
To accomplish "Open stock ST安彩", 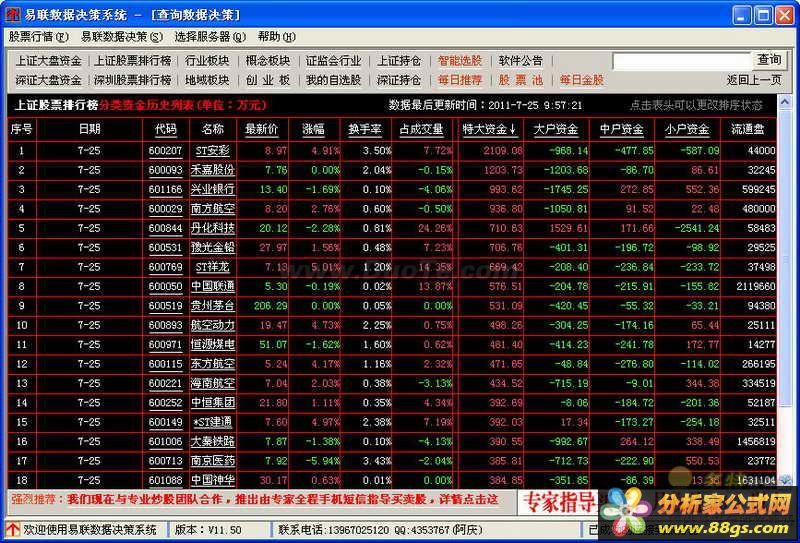I will click(213, 151).
